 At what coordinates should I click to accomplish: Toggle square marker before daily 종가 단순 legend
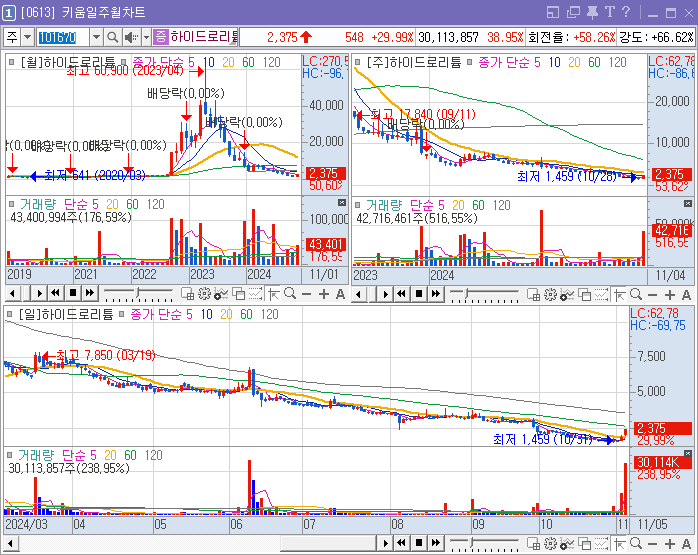click(121, 314)
